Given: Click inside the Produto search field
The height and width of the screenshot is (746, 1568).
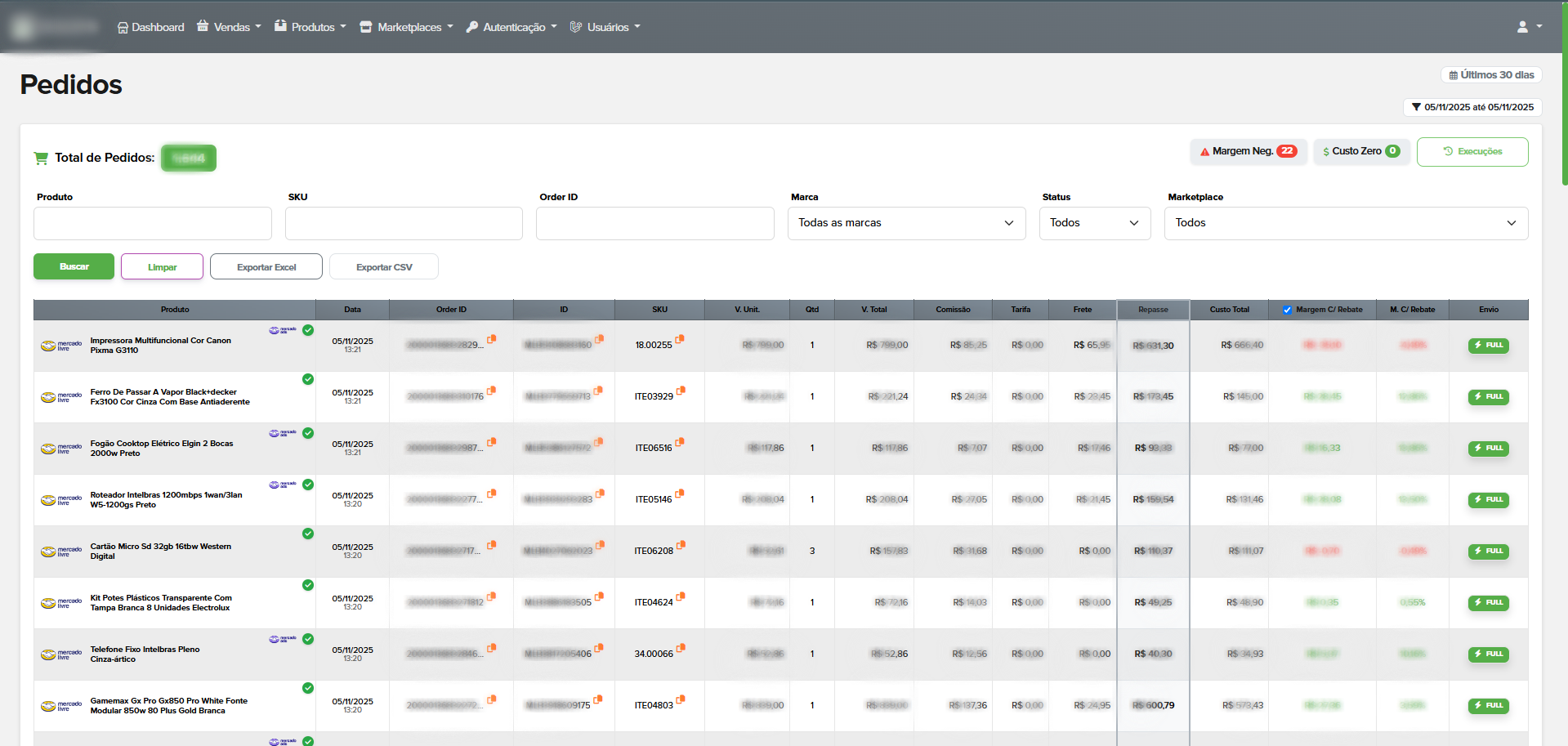Looking at the screenshot, I should [152, 222].
